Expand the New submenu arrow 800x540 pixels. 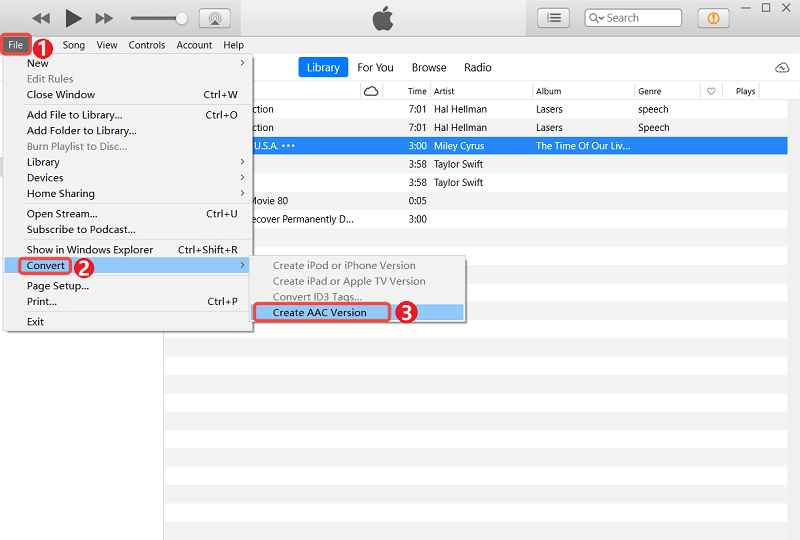pos(242,63)
